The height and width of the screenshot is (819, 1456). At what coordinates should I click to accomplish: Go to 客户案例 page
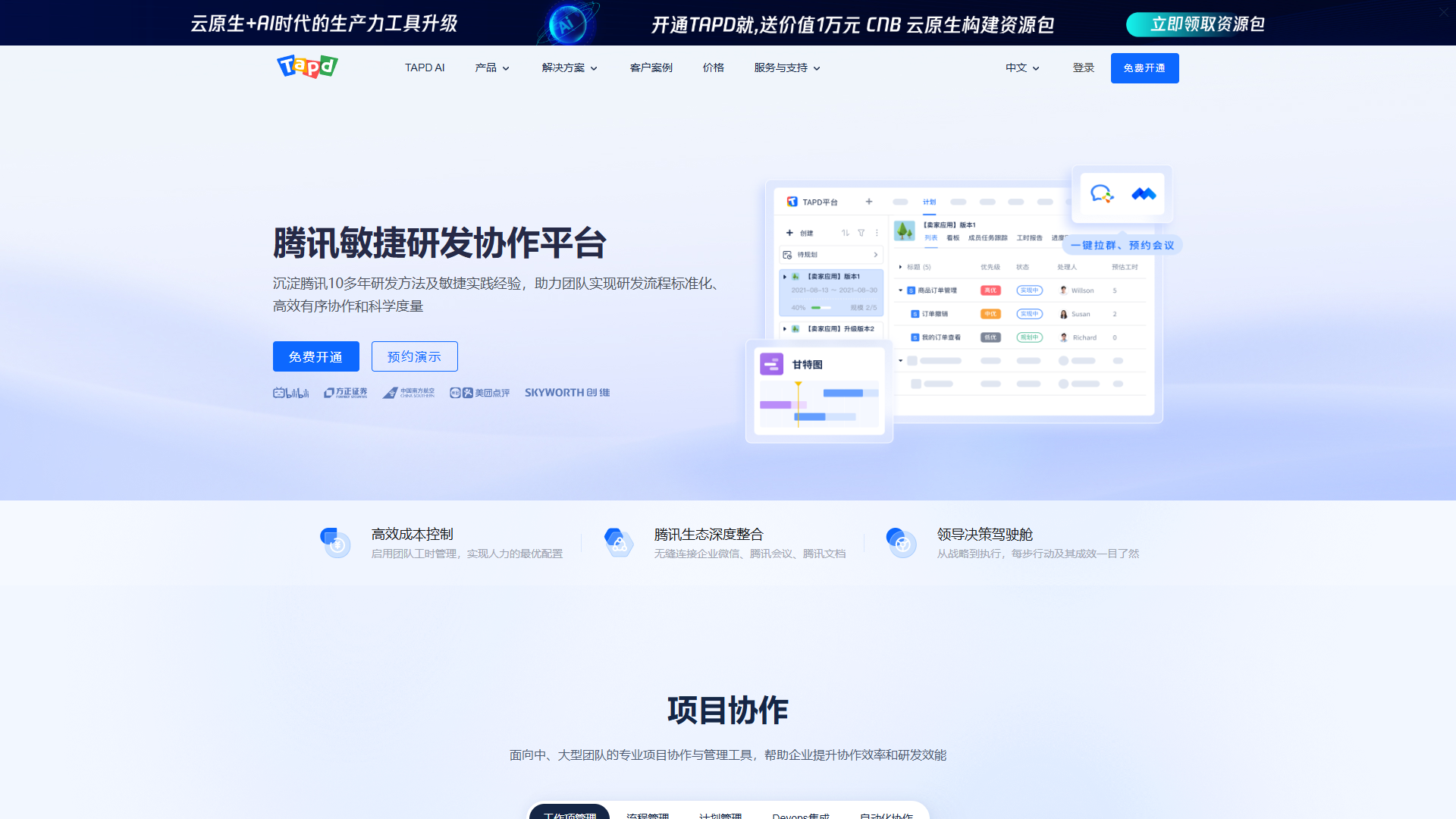tap(651, 68)
